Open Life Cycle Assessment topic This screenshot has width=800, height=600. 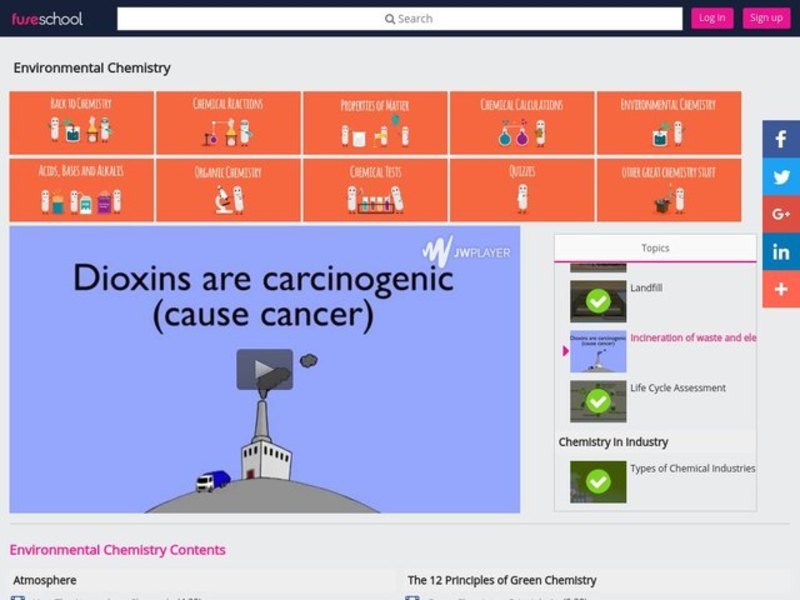677,388
